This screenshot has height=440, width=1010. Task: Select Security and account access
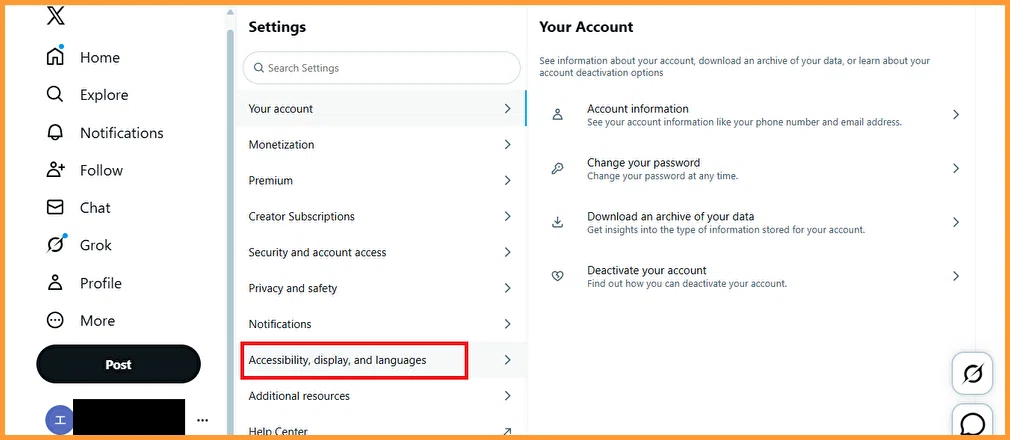(383, 253)
